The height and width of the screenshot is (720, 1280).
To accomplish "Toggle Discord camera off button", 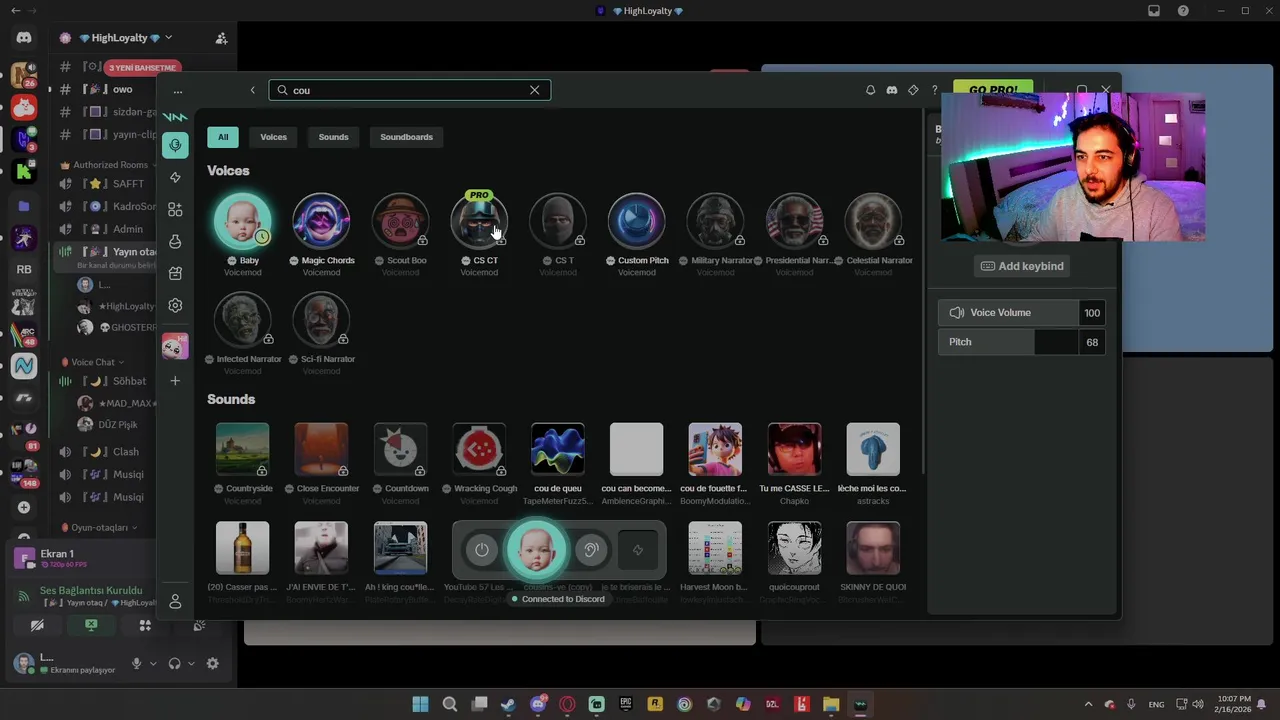I will [x=37, y=625].
